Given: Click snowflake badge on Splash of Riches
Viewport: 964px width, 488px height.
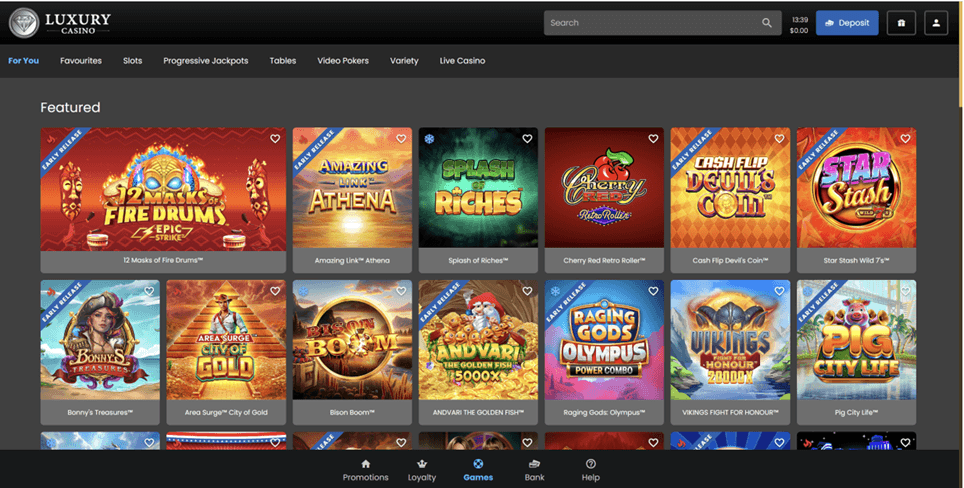Looking at the screenshot, I should tap(429, 139).
